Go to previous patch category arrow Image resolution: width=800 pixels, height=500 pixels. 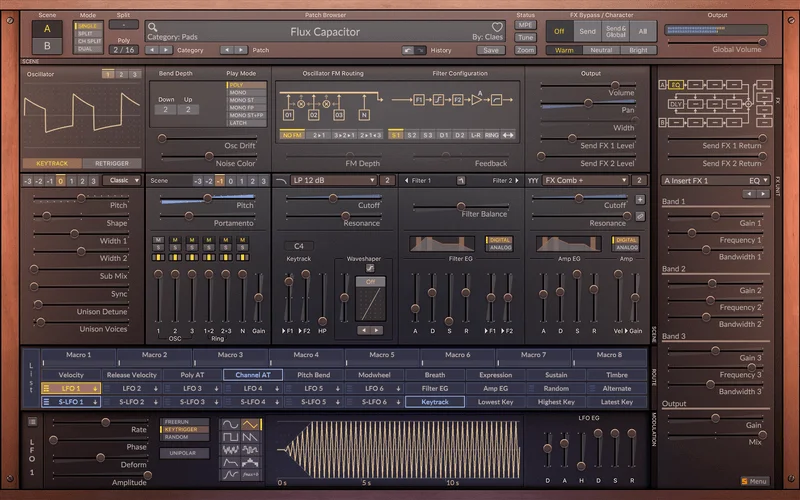(x=152, y=50)
